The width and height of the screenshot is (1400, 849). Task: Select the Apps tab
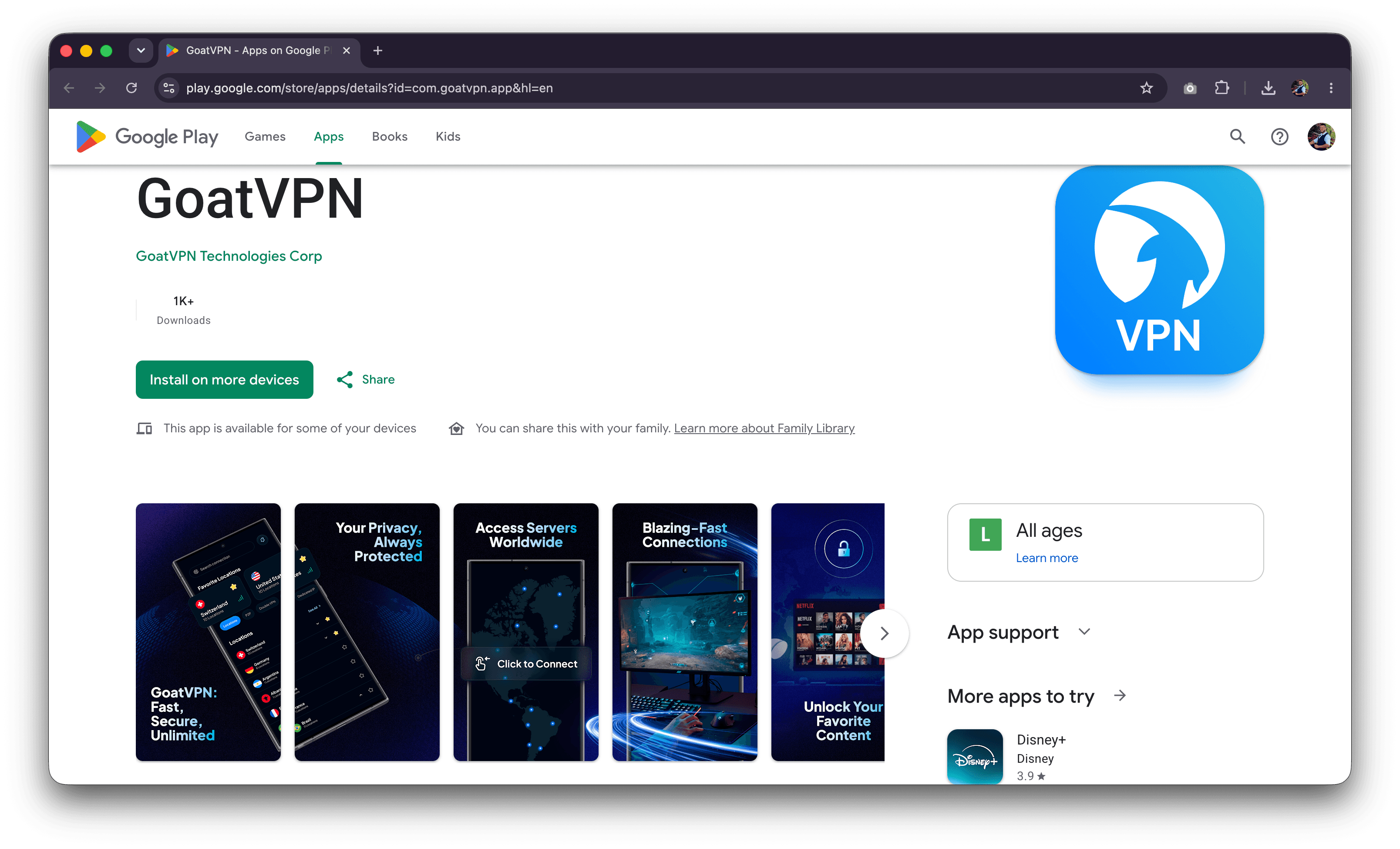click(x=328, y=136)
